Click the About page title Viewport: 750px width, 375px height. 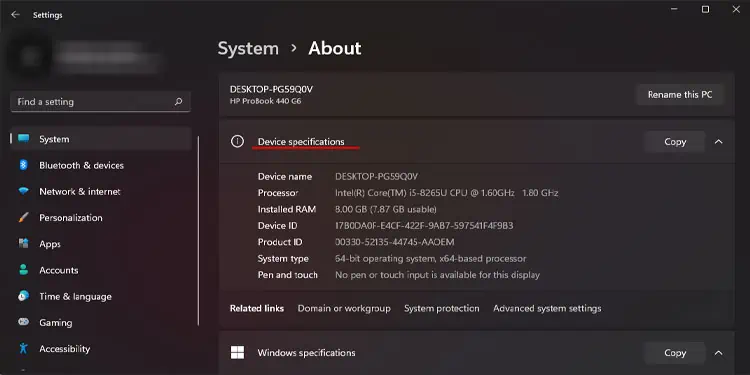(335, 48)
